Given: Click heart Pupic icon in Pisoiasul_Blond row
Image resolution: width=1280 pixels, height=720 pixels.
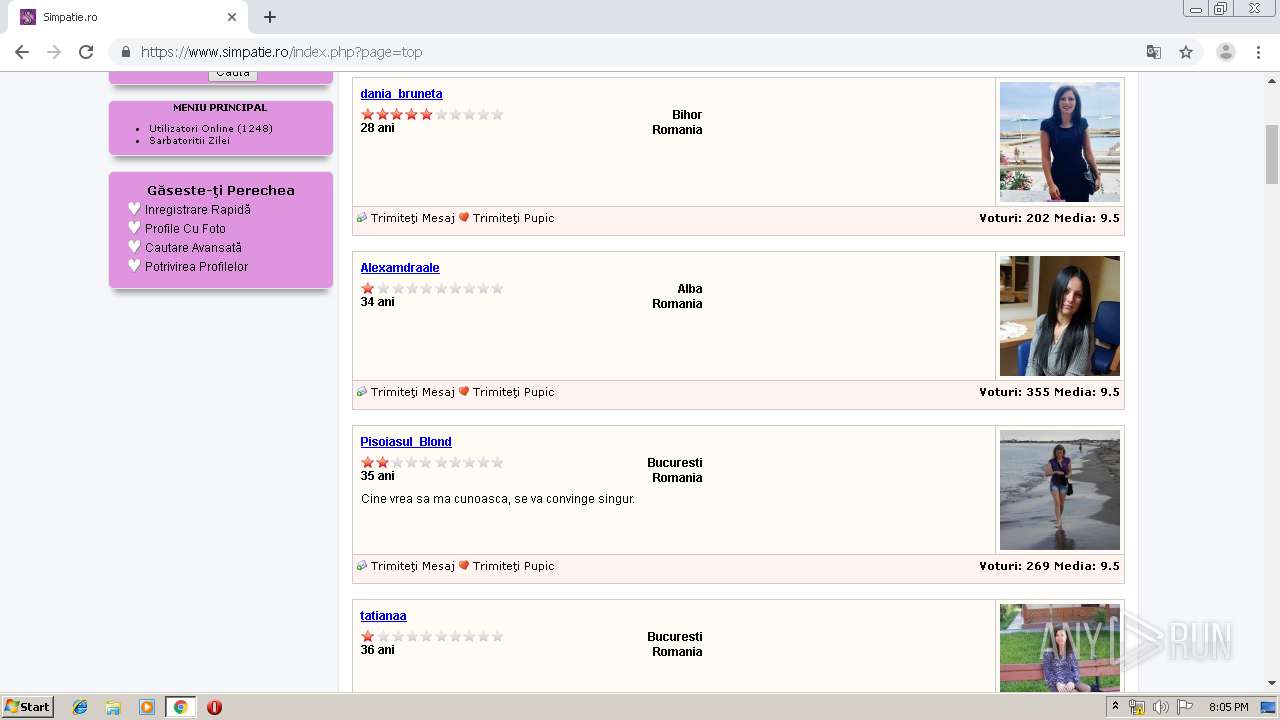Looking at the screenshot, I should 464,566.
